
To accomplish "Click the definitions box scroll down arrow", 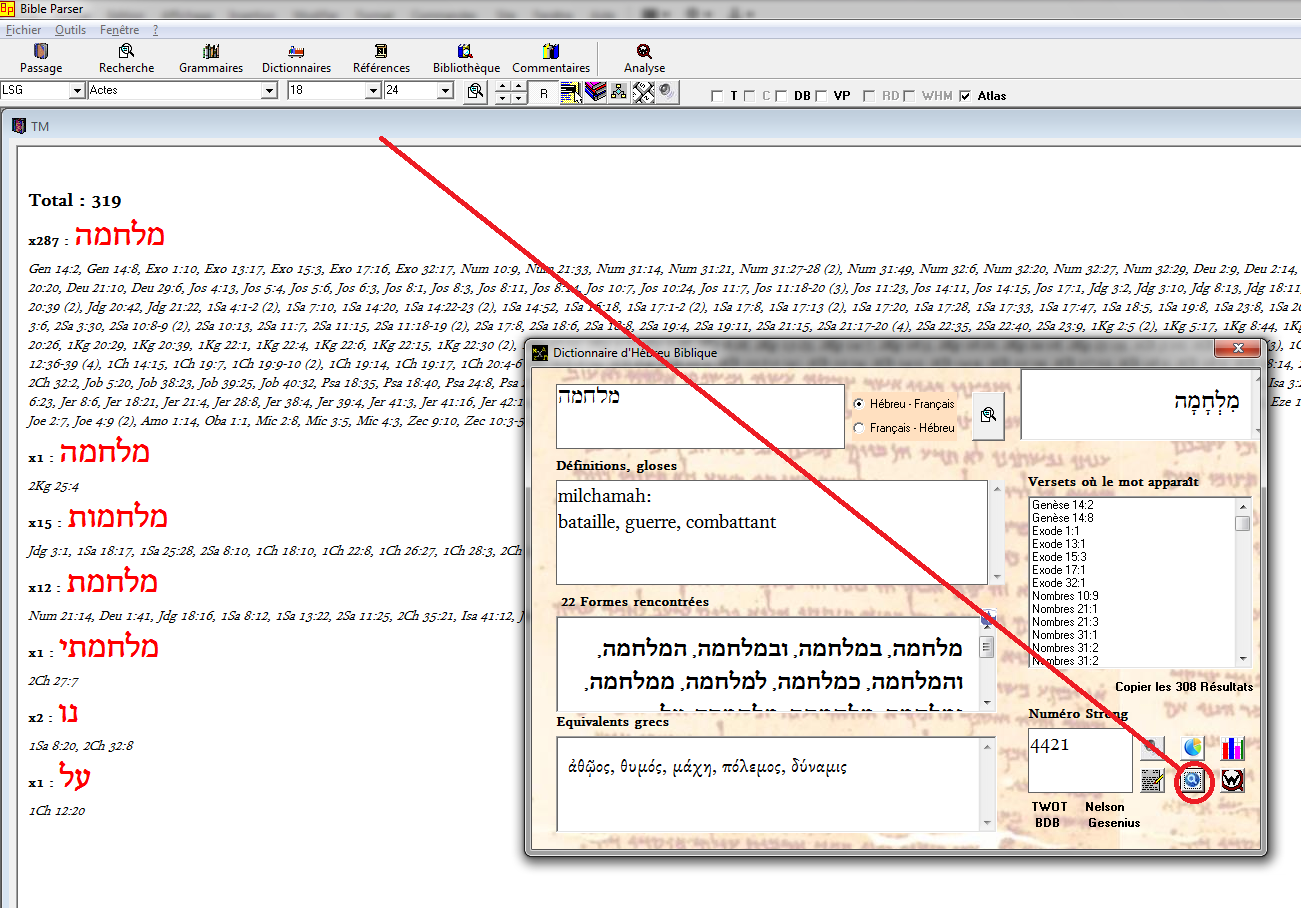I will click(996, 578).
